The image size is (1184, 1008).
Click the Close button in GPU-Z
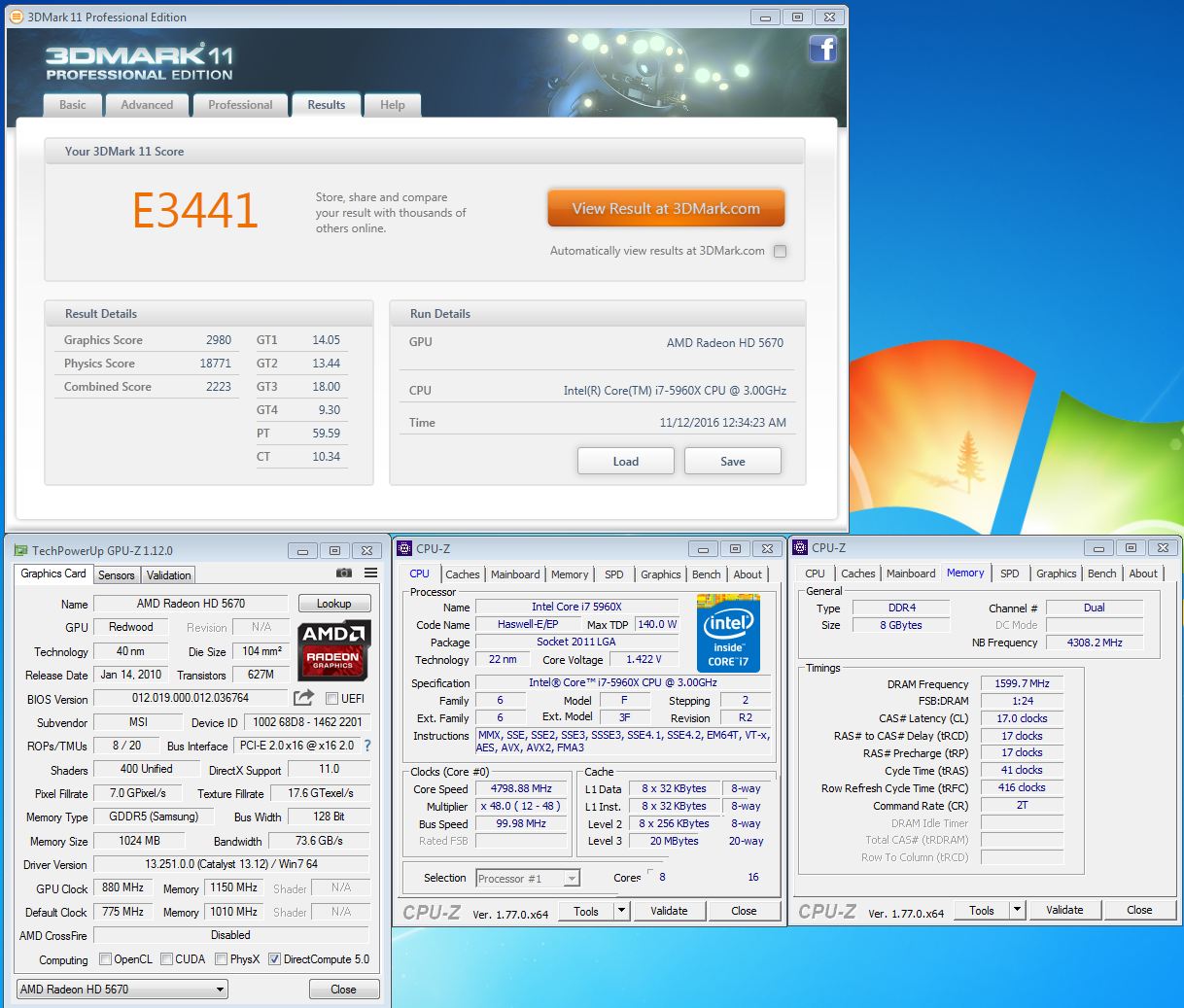[x=343, y=990]
